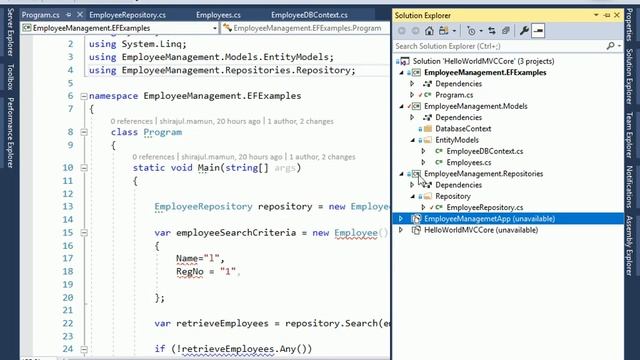
Task: Collapse the Repository folder
Action: [x=412, y=196]
